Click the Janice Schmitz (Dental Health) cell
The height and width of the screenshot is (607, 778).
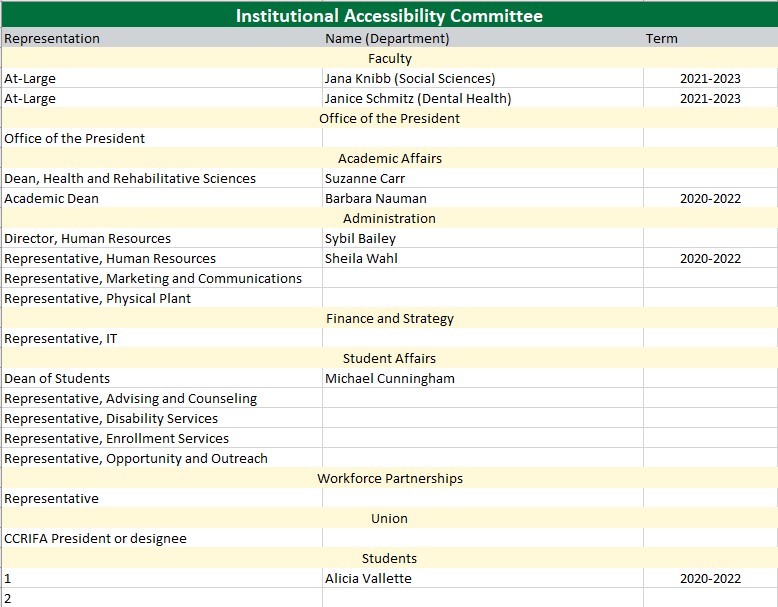[x=418, y=98]
